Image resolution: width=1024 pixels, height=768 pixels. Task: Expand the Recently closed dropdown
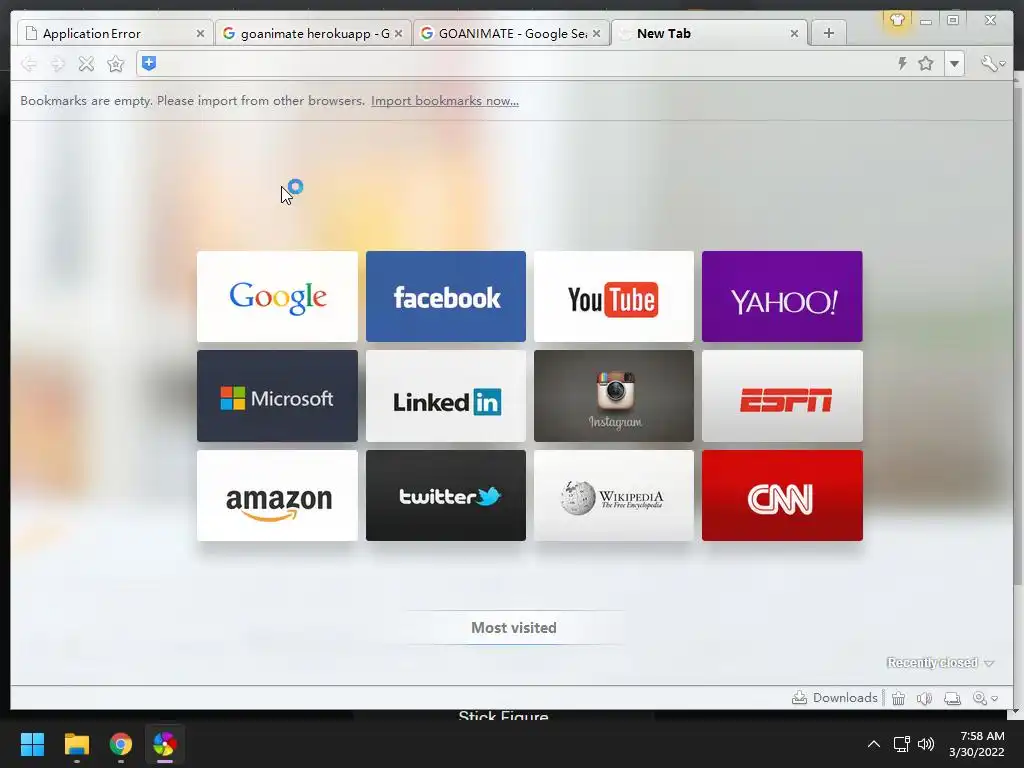[940, 663]
